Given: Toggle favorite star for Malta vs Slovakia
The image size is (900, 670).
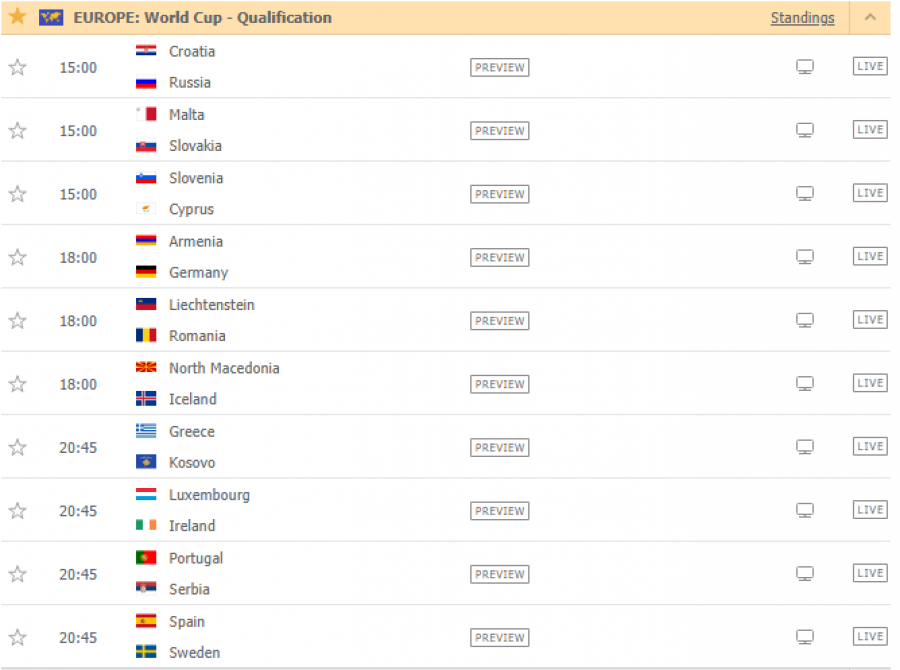Looking at the screenshot, I should click(18, 131).
